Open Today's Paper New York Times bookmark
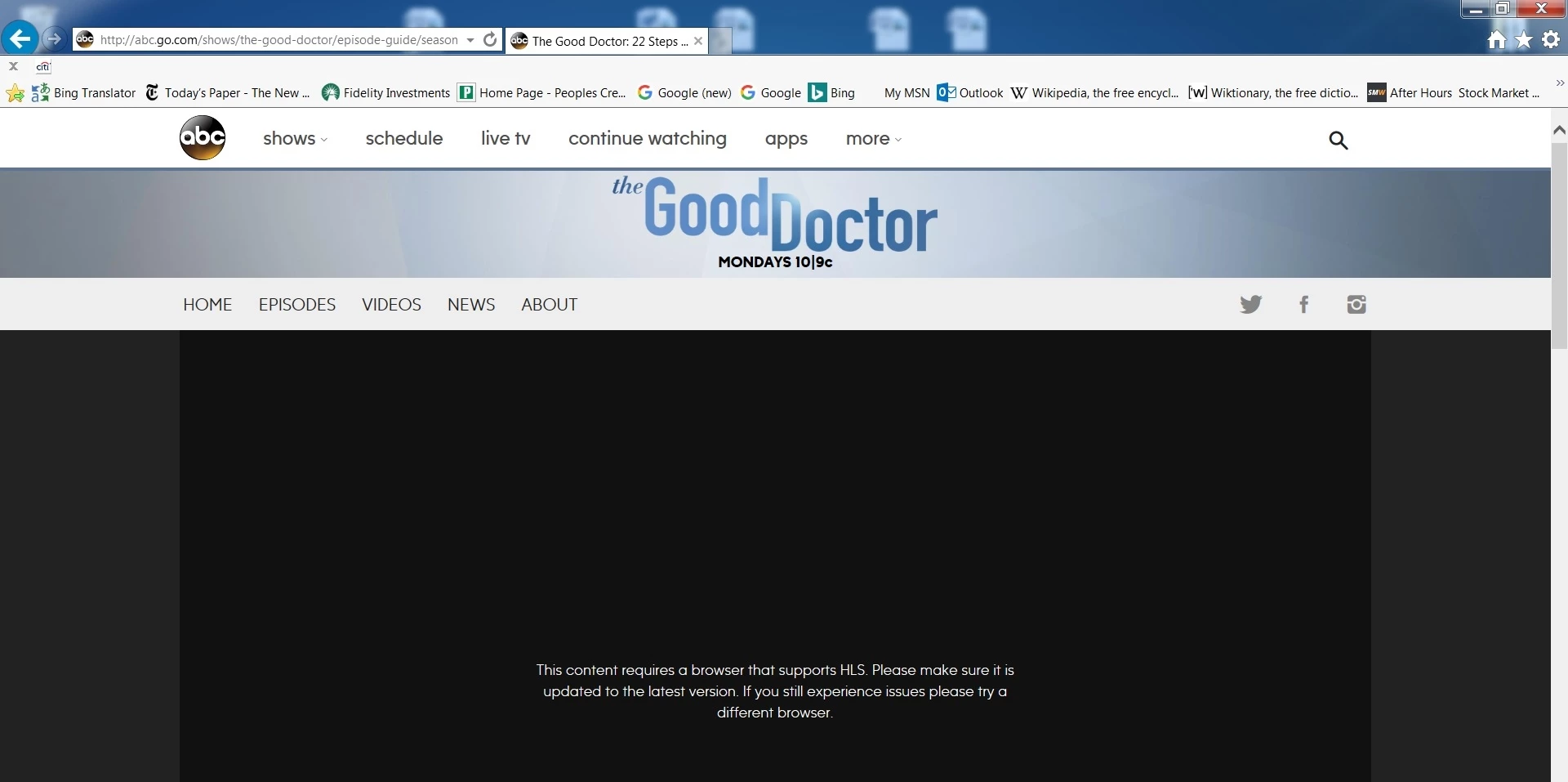Screen dimensions: 1568x782 (x=227, y=93)
